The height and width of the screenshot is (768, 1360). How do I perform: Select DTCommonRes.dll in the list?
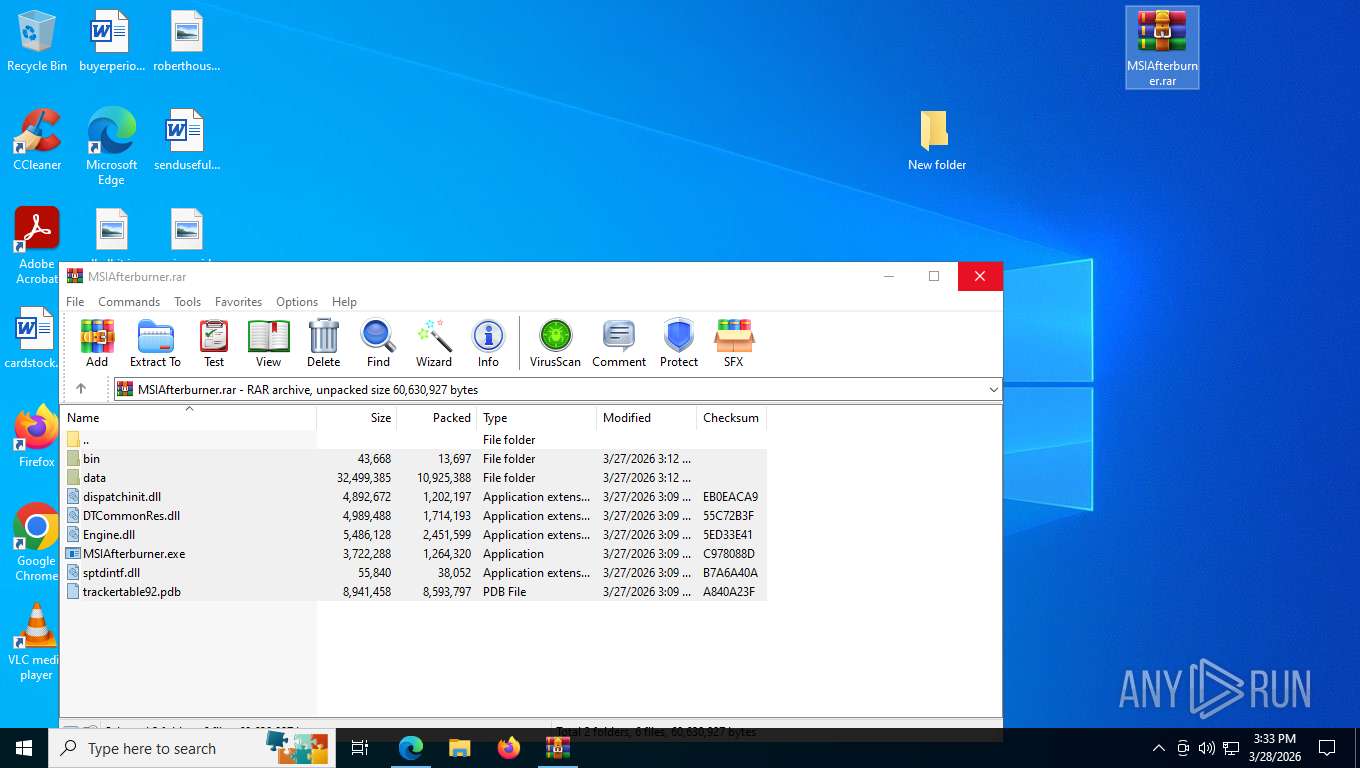pyautogui.click(x=414, y=516)
